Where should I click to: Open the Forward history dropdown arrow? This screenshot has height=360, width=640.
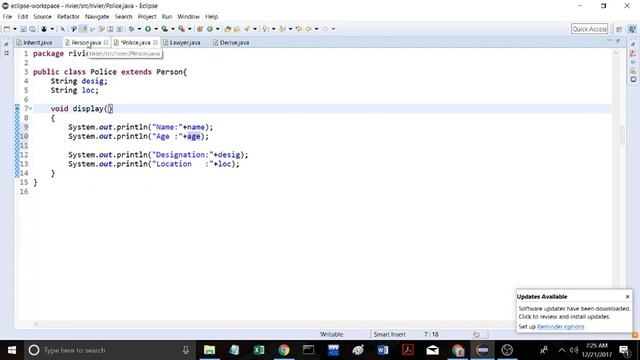tap(333, 29)
